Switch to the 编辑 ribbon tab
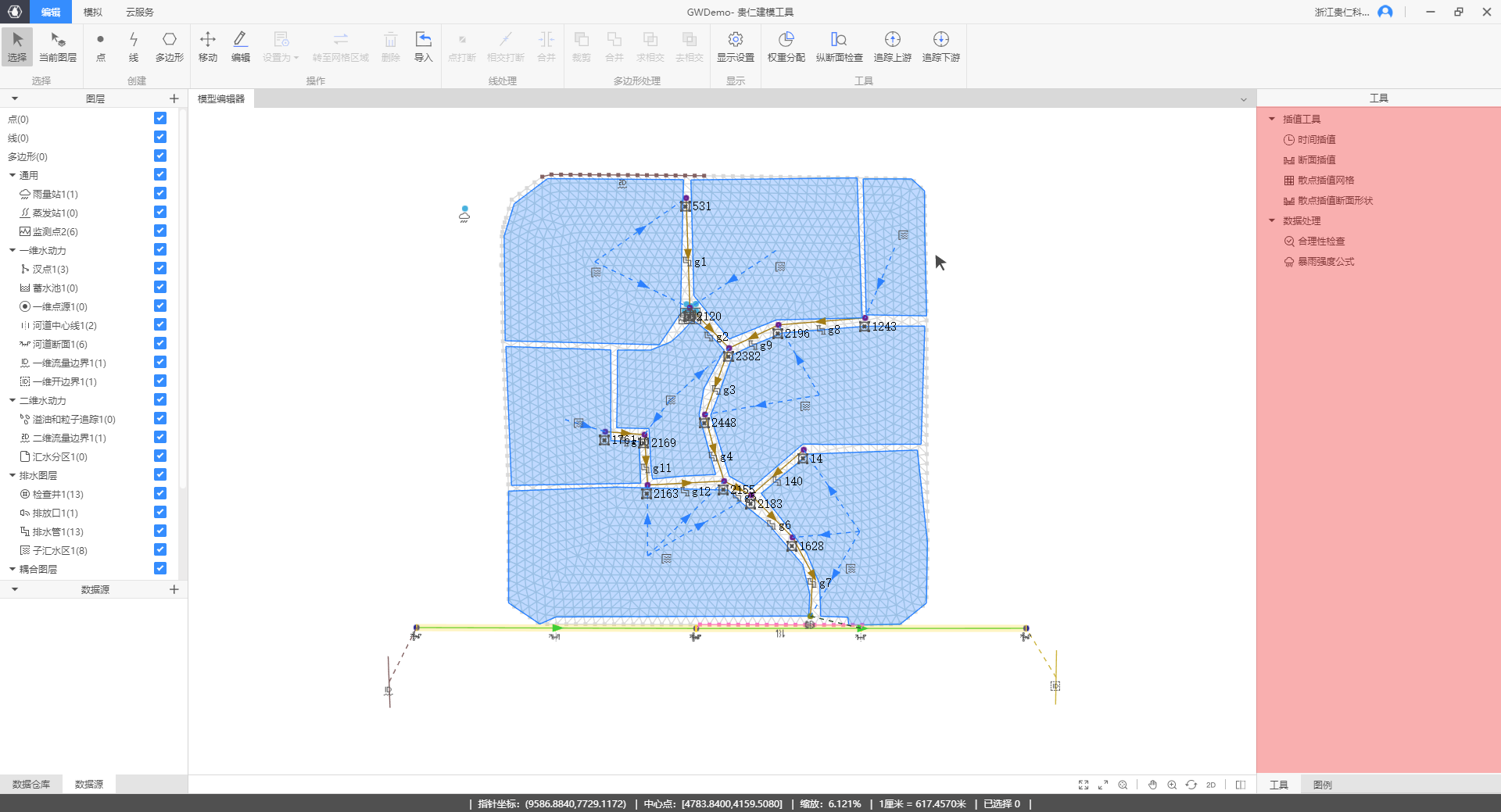Viewport: 1501px width, 812px height. (x=51, y=12)
